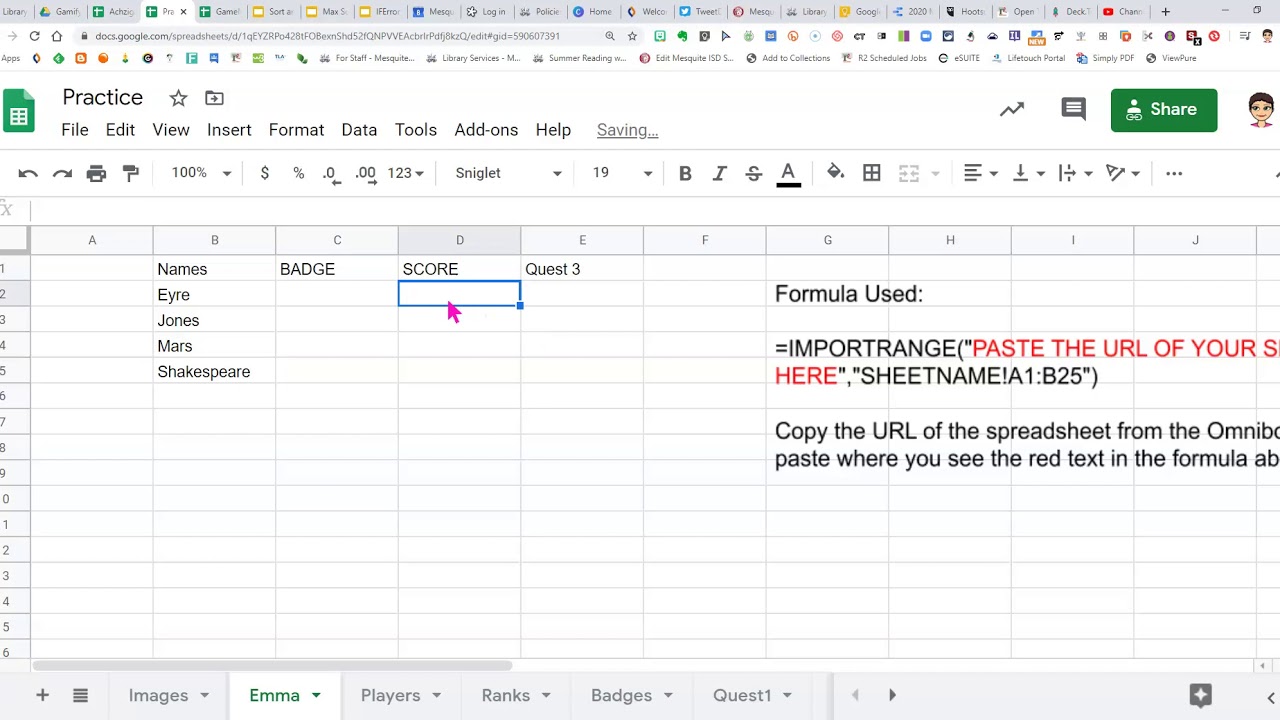Bookmark this page star icon
The width and height of the screenshot is (1280, 720).
632,36
